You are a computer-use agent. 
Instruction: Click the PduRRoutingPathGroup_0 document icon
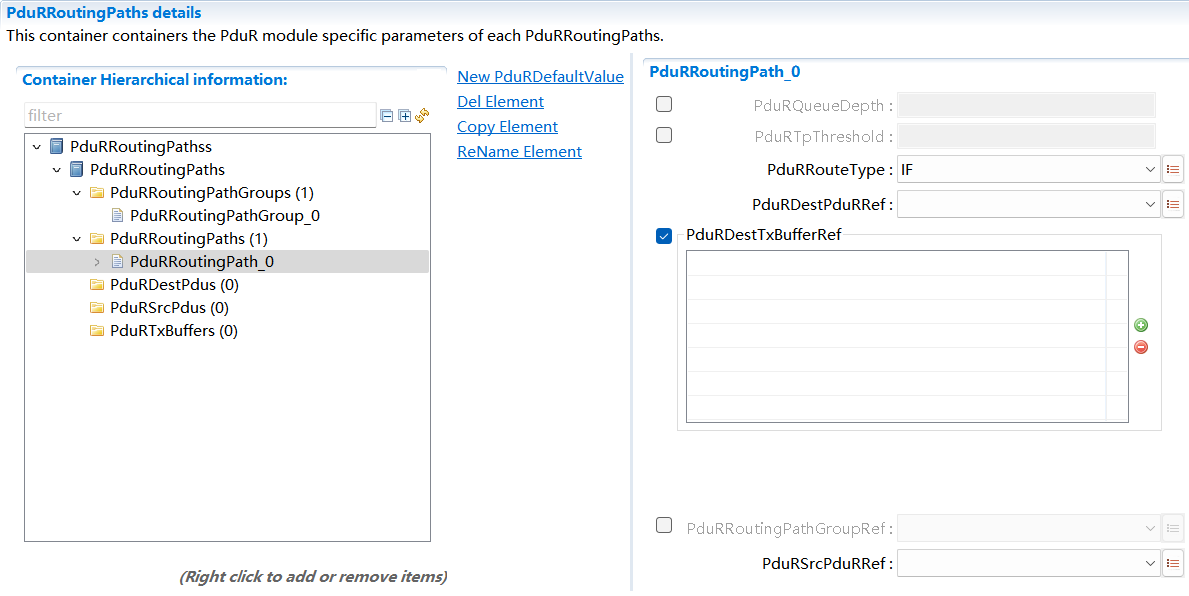117,215
